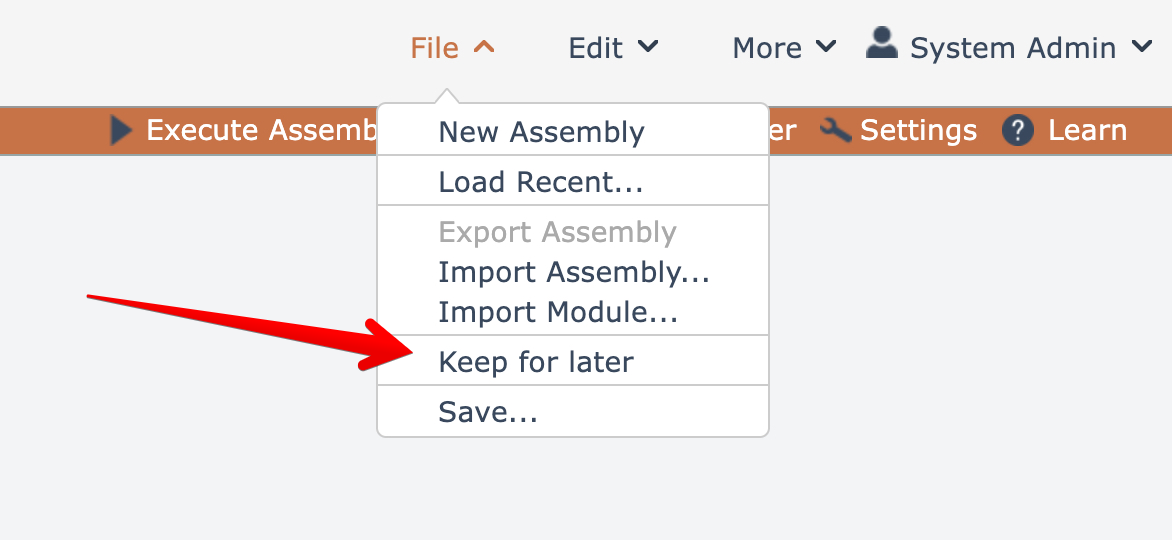The image size is (1172, 540).
Task: Pick Import Assembly... from the menu
Action: tap(574, 272)
